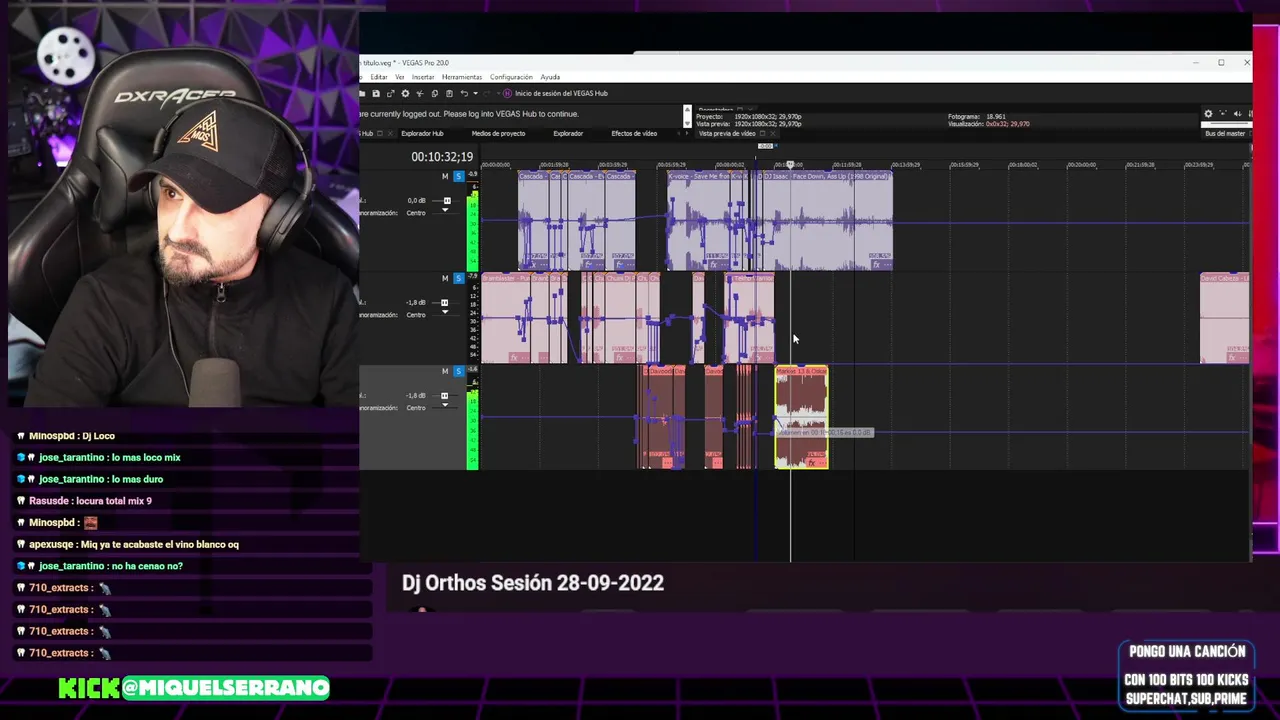Click chat message 'locura total mix 9'

(x=111, y=501)
